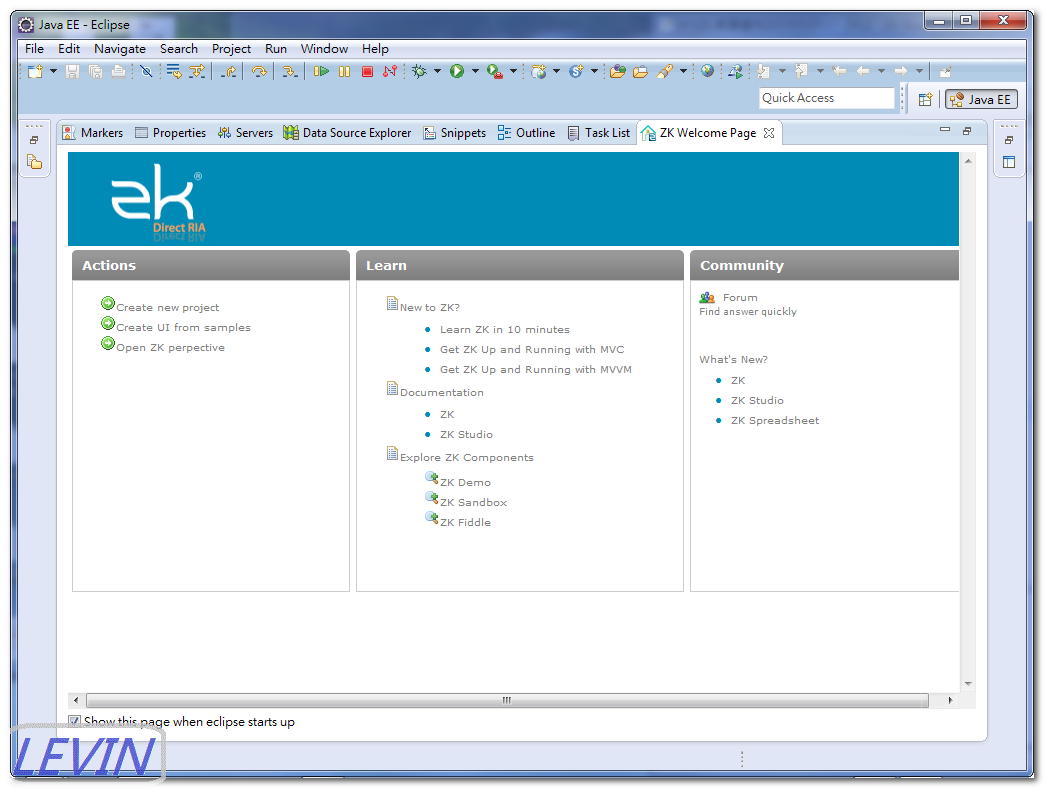Click the Open Perspective icon
The image size is (1045, 789).
(925, 99)
